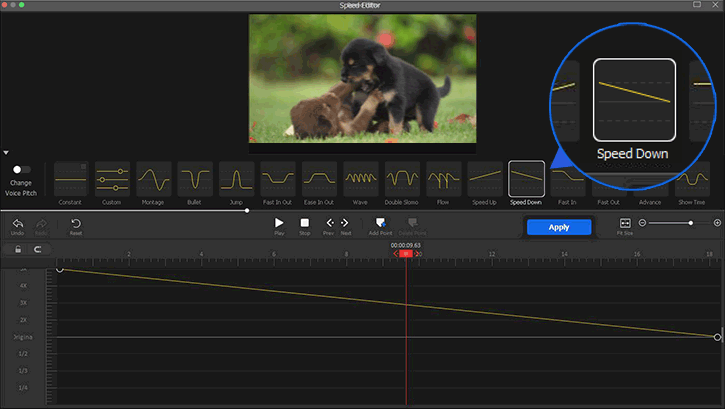Viewport: 725px width, 409px height.
Task: Click the Undo arrow icon
Action: coord(17,223)
